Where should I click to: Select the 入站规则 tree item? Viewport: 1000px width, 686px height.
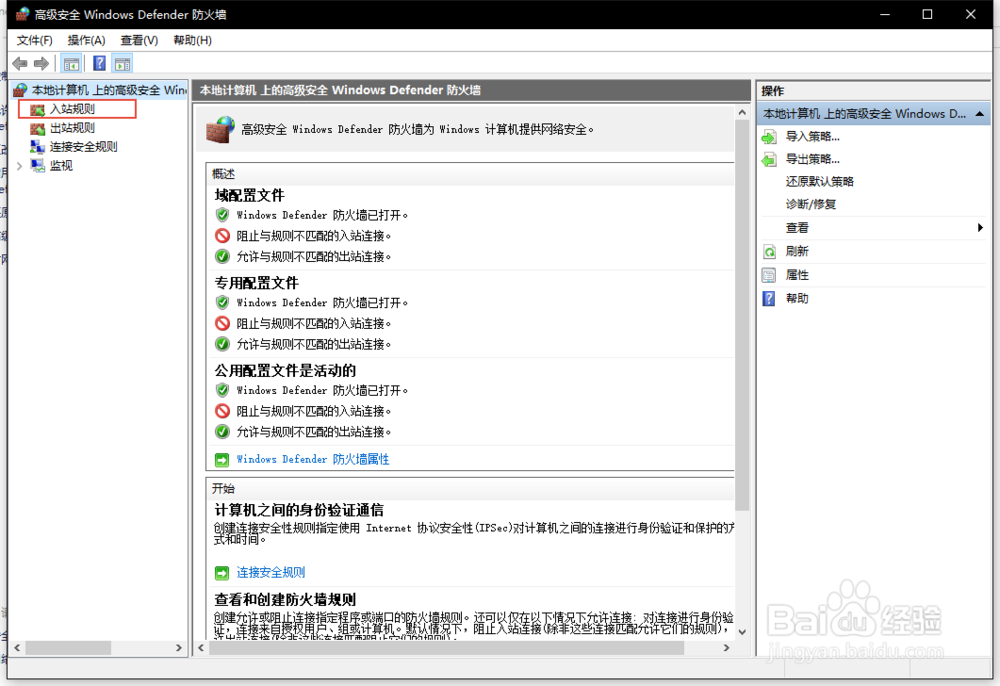72,109
